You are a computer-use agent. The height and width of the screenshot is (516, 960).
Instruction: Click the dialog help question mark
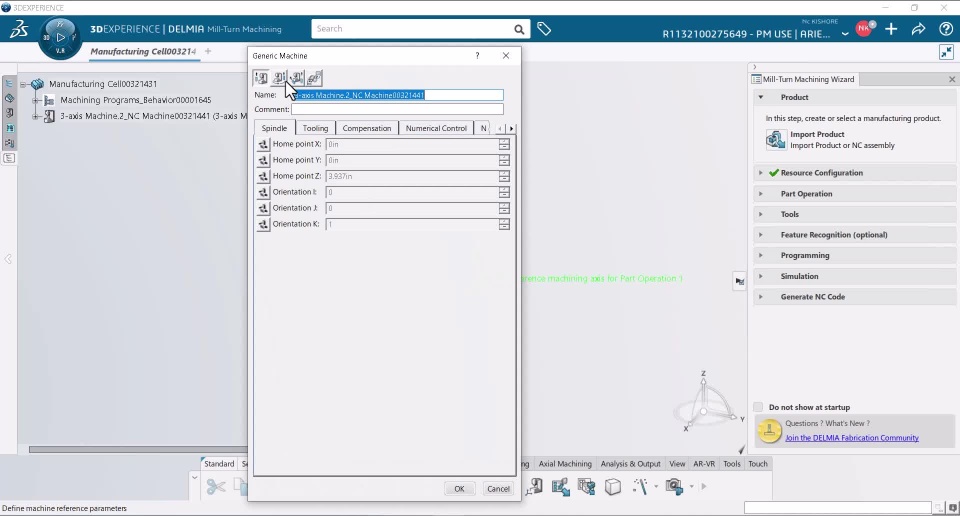coord(478,56)
